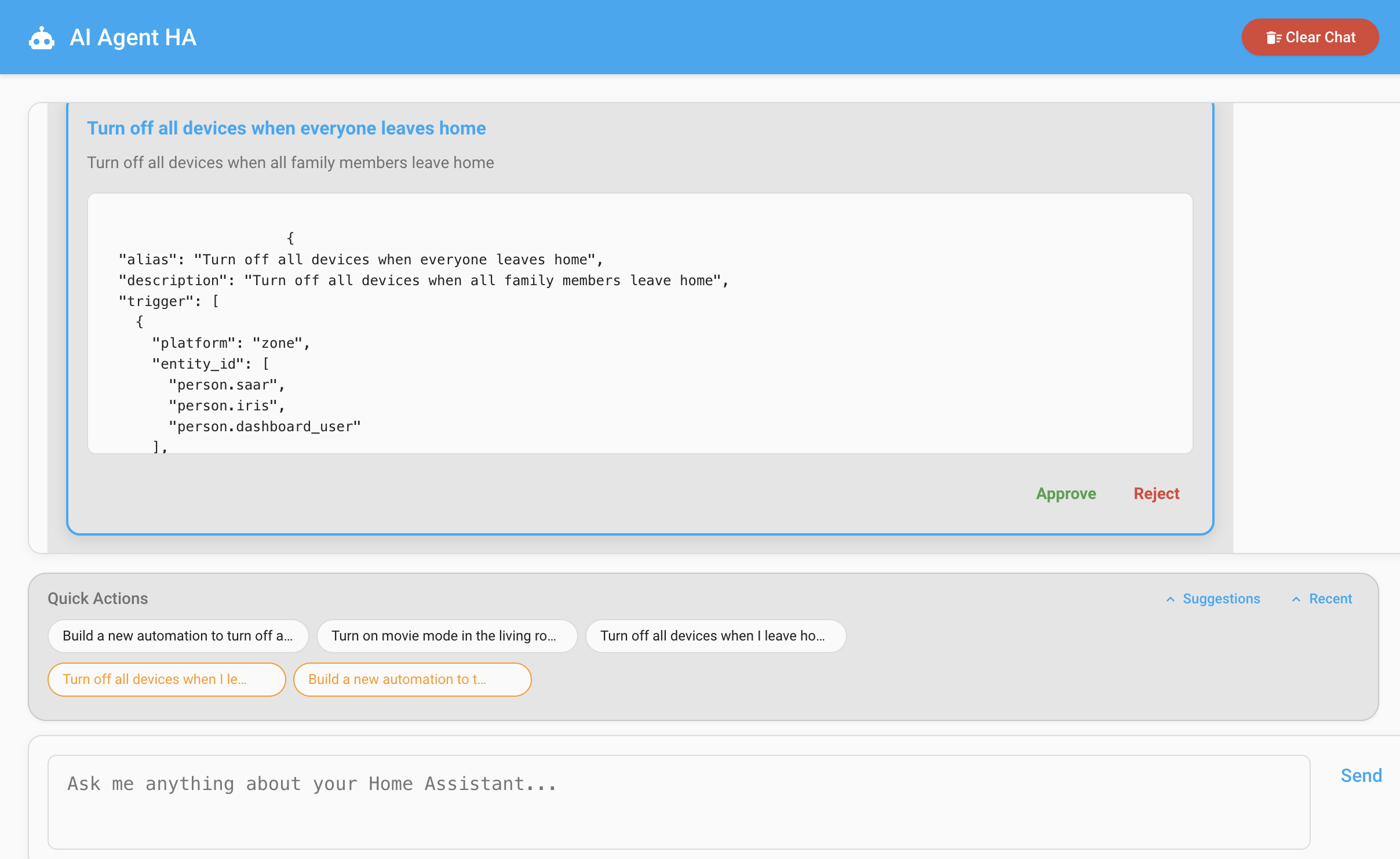Click the Quick Actions heading
Screen dimensions: 1400x859
coord(97,599)
